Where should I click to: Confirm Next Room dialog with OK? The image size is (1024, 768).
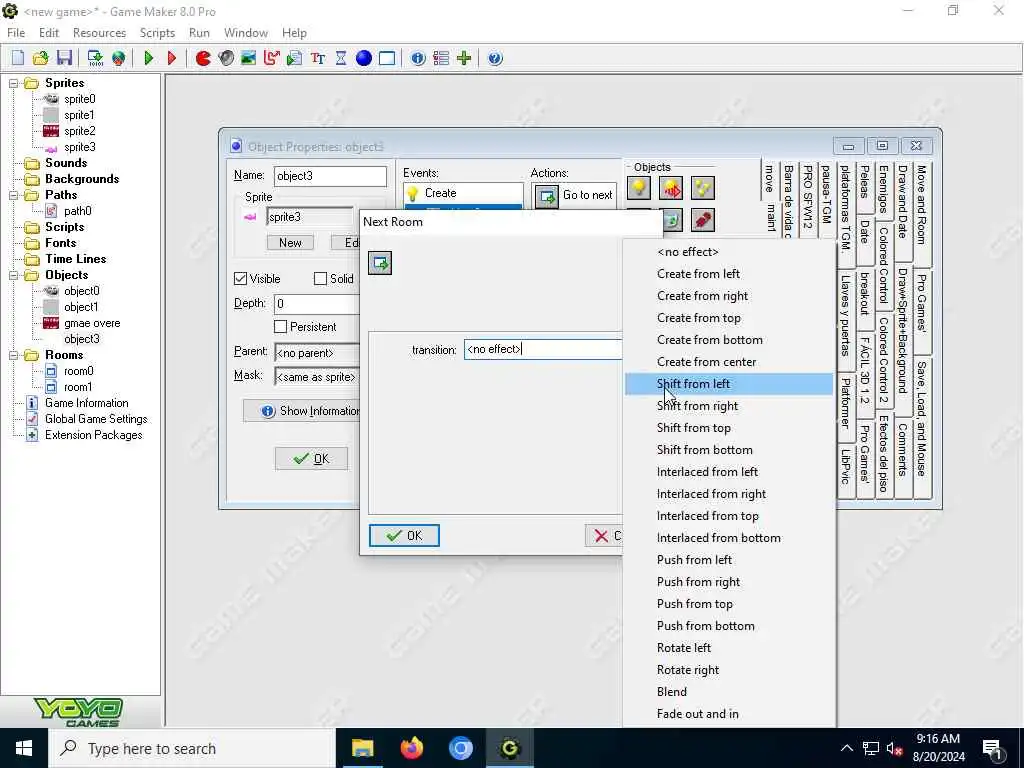(404, 536)
